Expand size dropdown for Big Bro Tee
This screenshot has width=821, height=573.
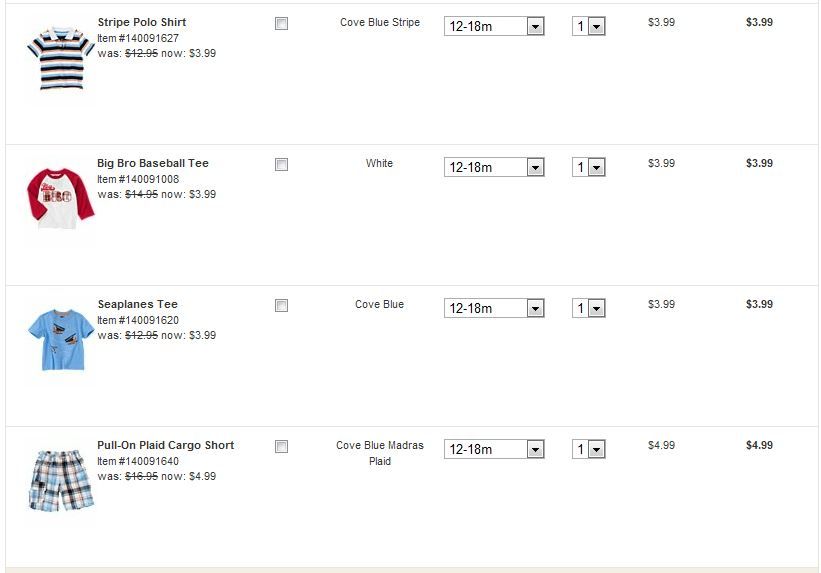tap(494, 168)
